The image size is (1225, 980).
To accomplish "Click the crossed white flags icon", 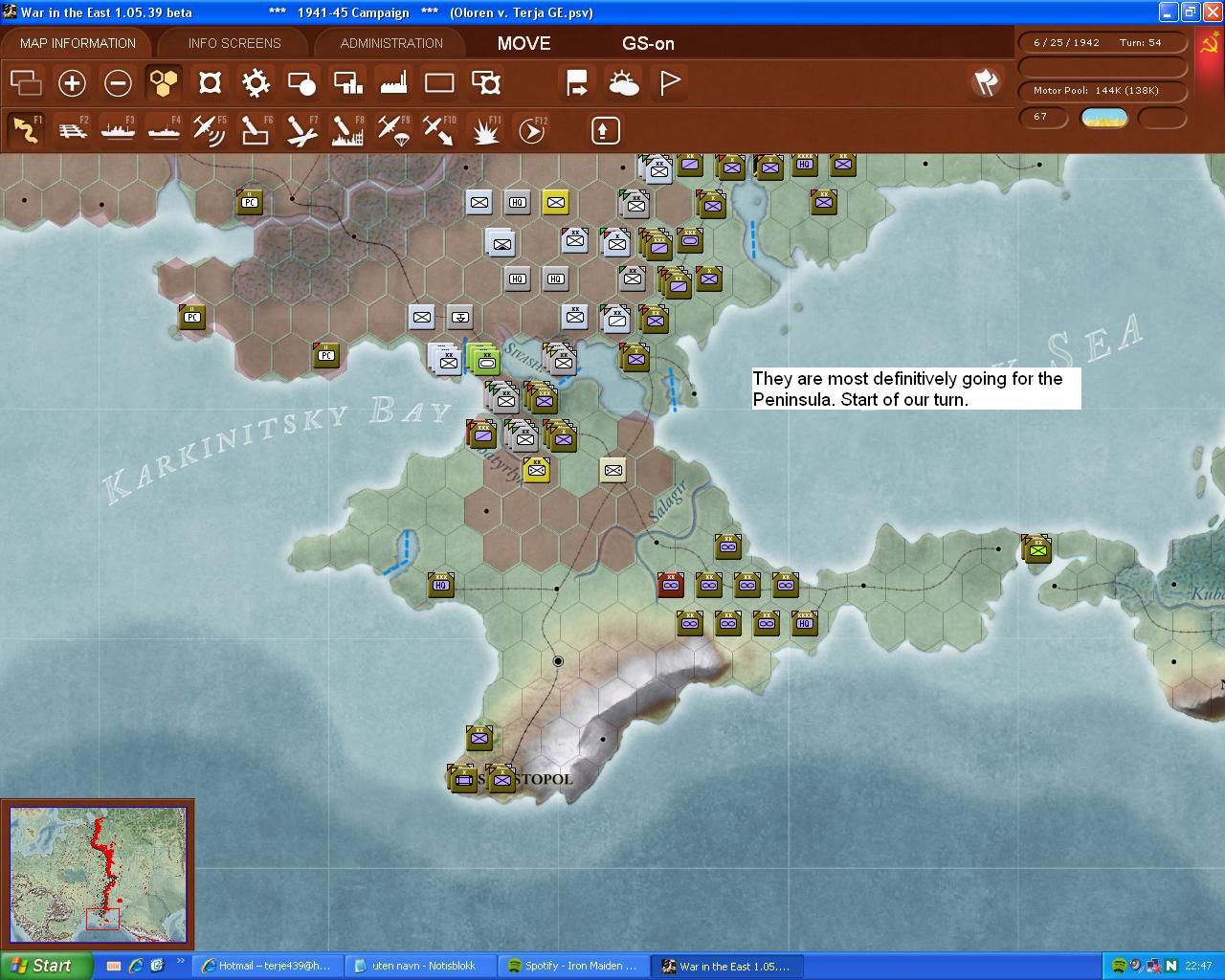I will pos(986,82).
